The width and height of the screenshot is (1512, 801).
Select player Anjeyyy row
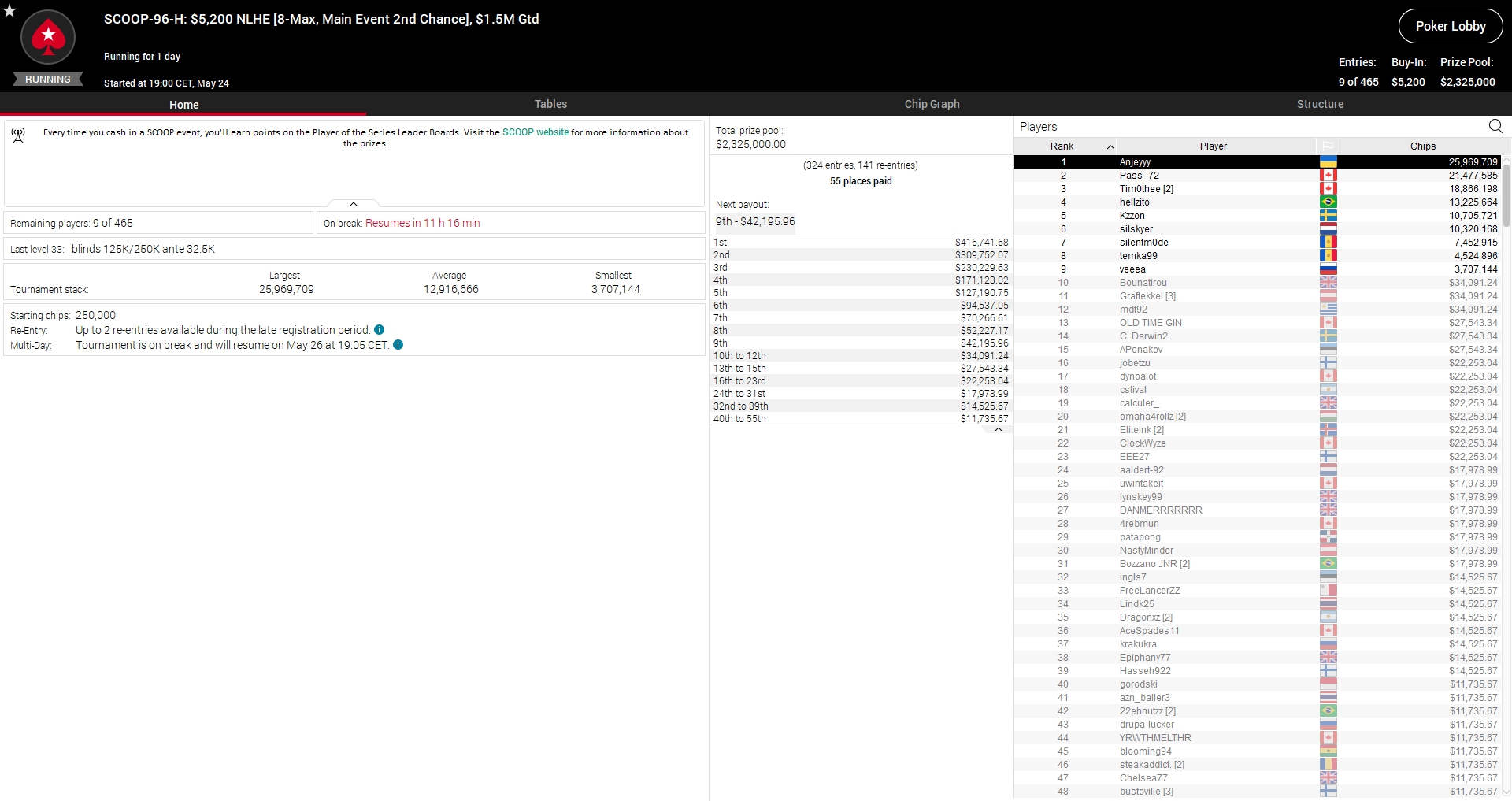tap(1257, 162)
